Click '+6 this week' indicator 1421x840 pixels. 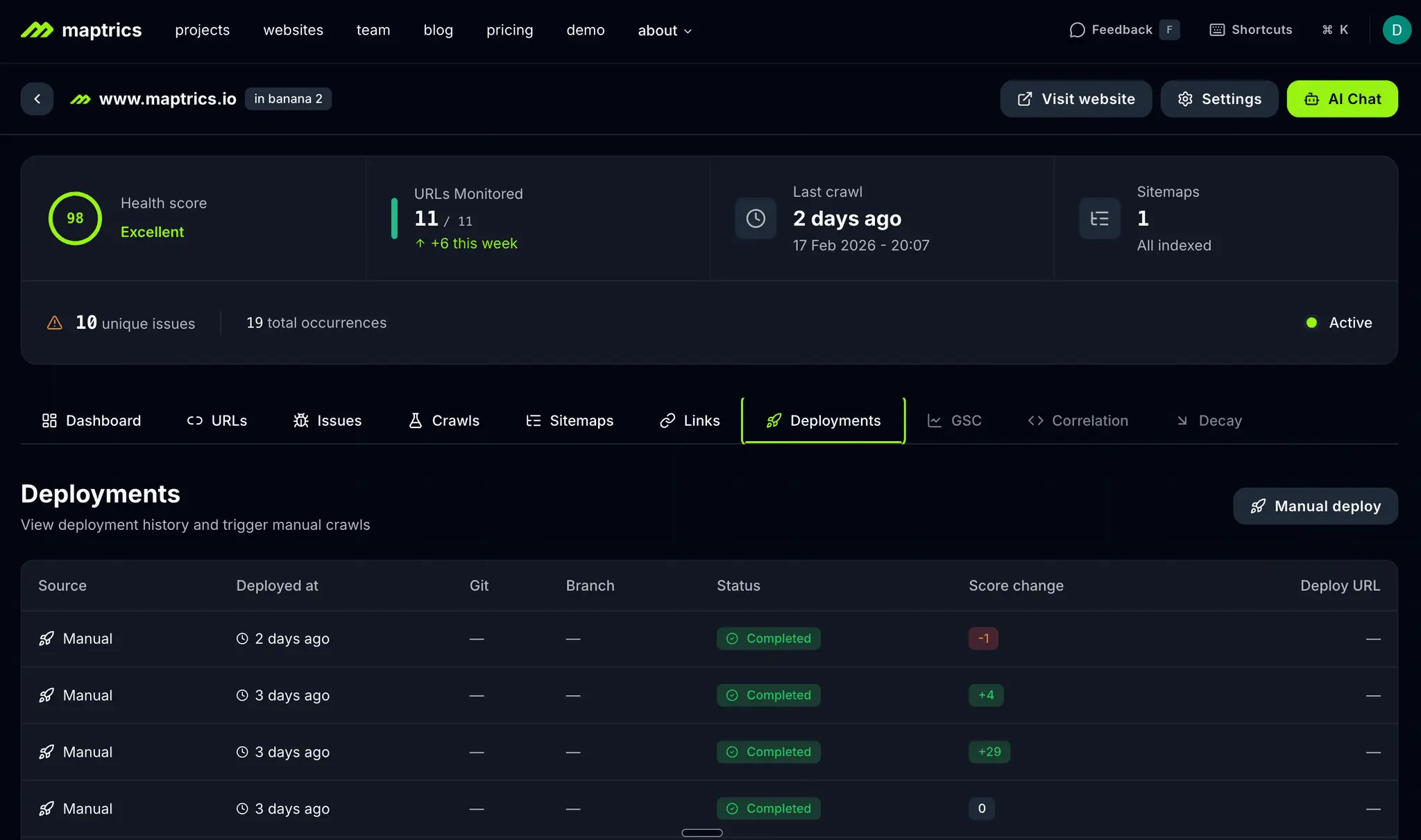[466, 243]
